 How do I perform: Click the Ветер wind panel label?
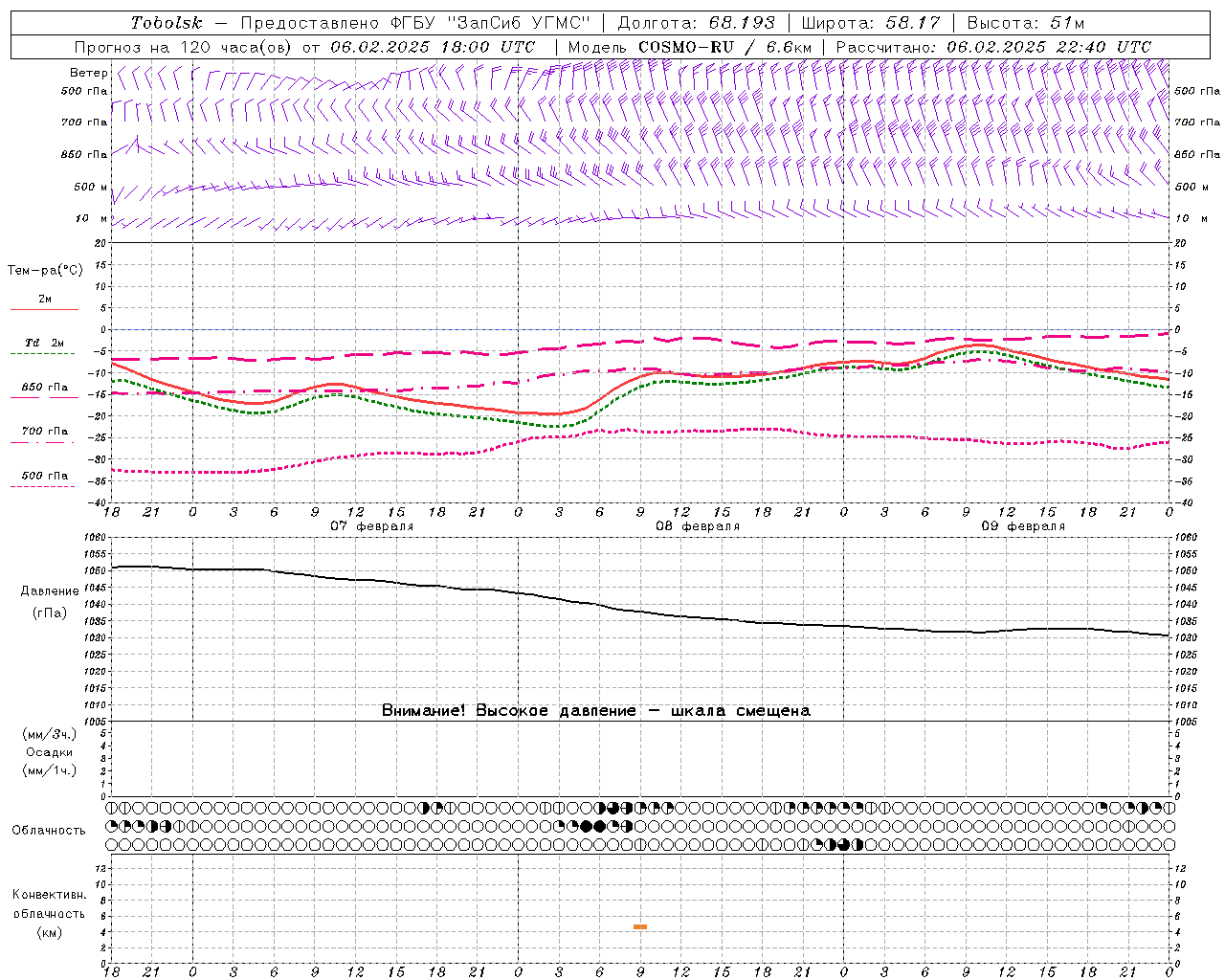click(x=88, y=73)
